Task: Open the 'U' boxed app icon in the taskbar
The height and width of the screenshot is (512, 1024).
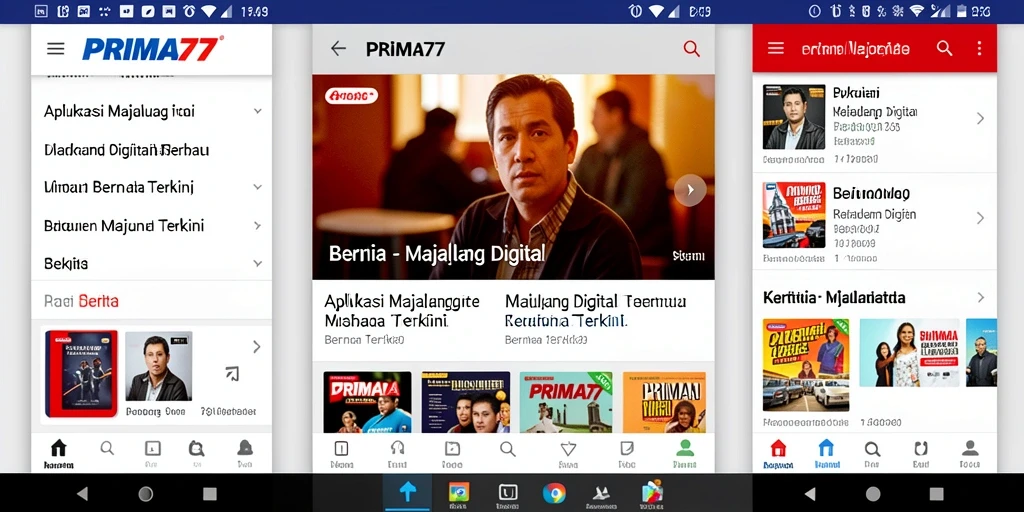Action: pos(507,494)
